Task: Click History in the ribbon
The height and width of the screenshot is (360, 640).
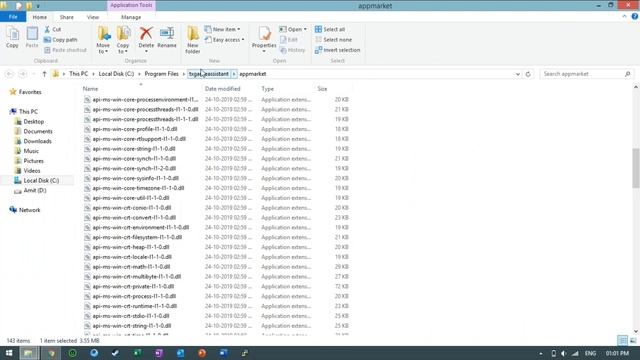Action: (x=293, y=50)
